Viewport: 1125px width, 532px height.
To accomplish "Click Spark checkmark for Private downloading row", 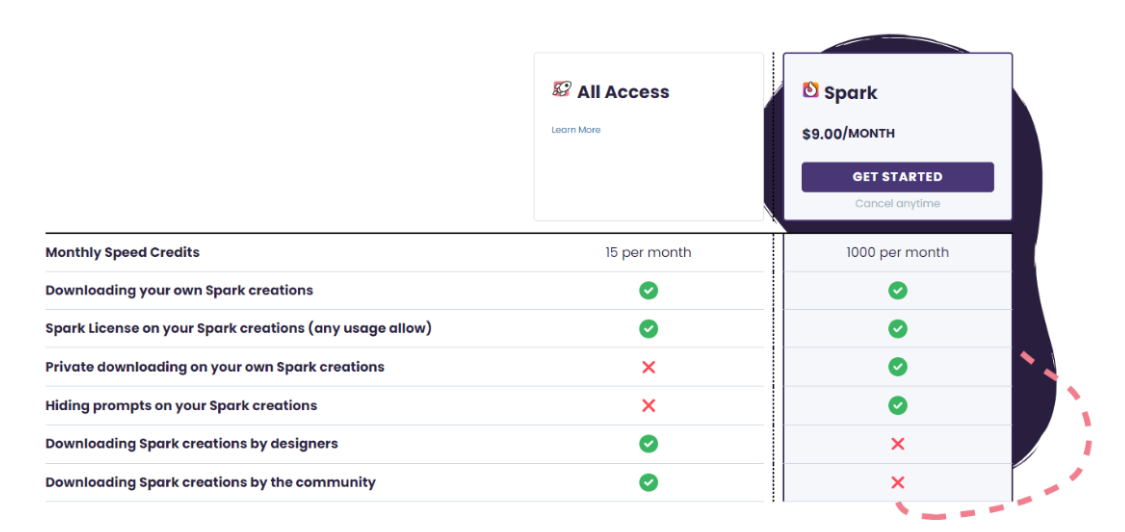I will tap(898, 367).
